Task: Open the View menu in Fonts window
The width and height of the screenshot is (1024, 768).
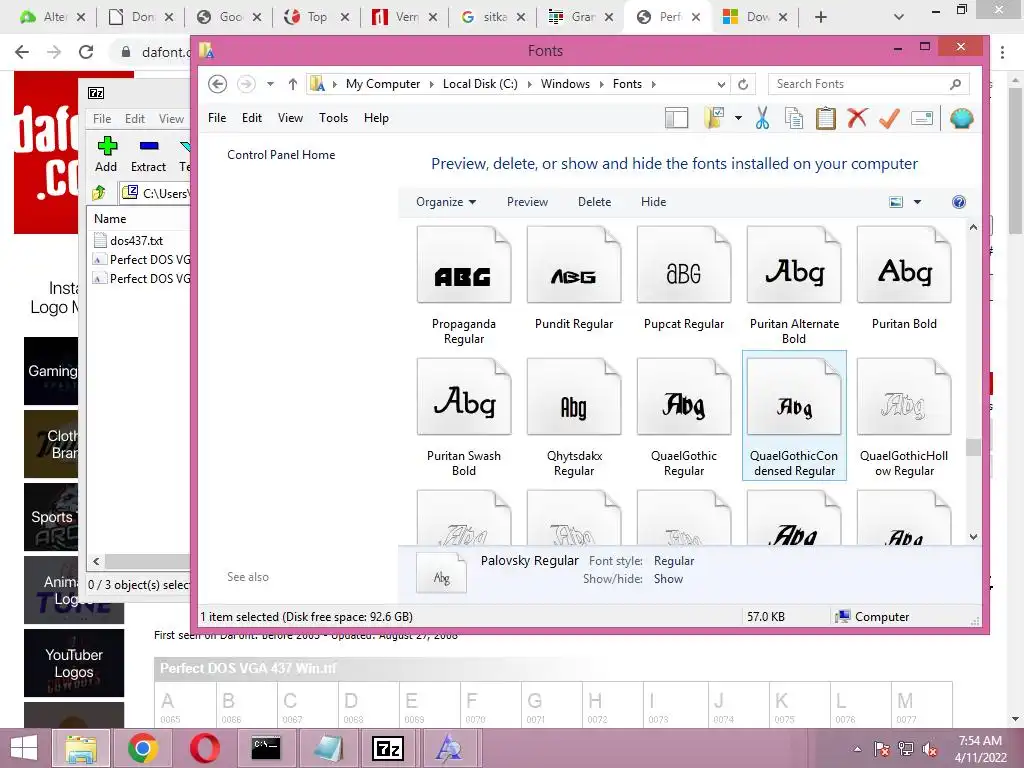Action: pyautogui.click(x=290, y=118)
